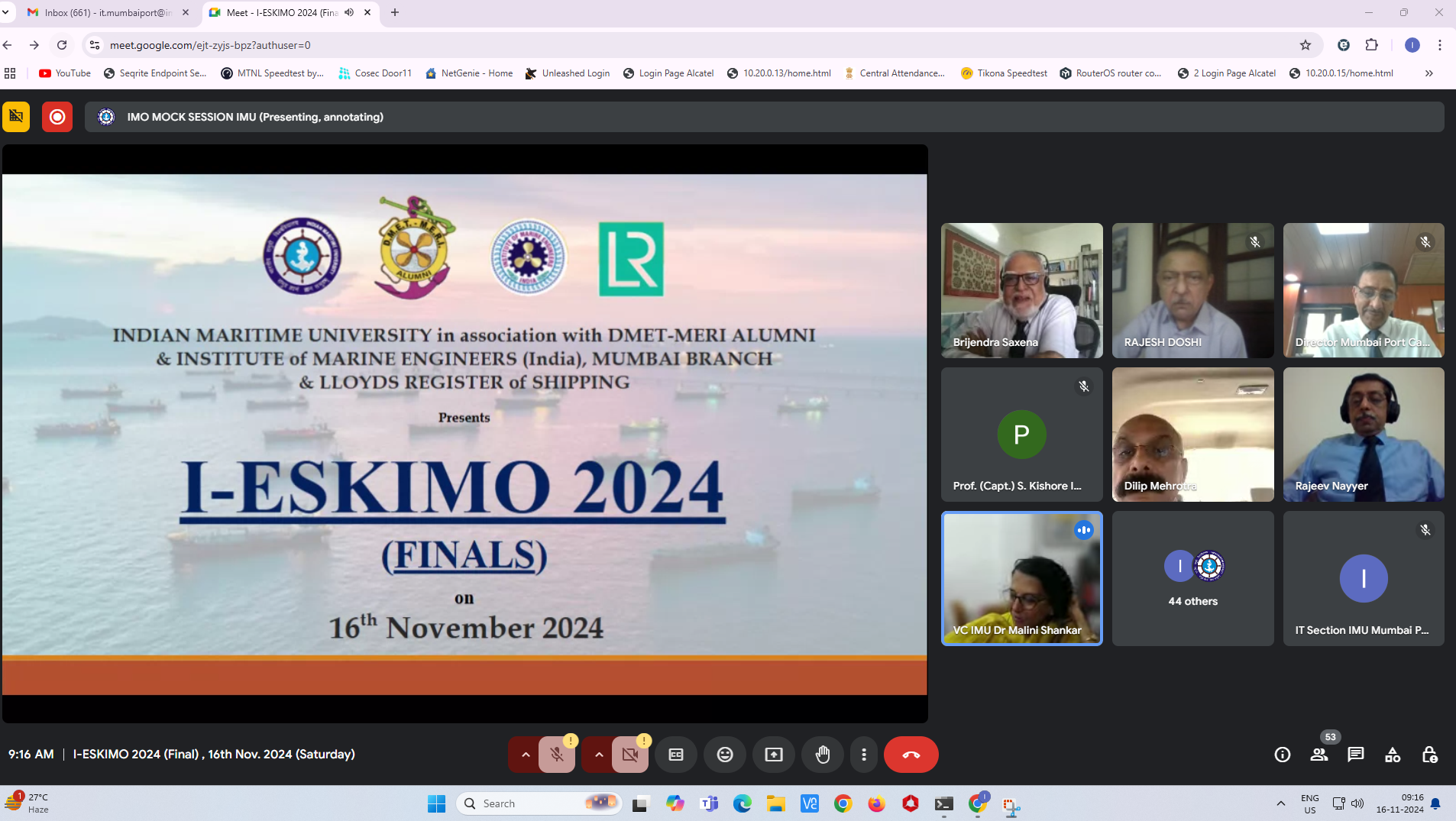Open host controls lock icon
The height and width of the screenshot is (821, 1456).
pyautogui.click(x=1429, y=755)
